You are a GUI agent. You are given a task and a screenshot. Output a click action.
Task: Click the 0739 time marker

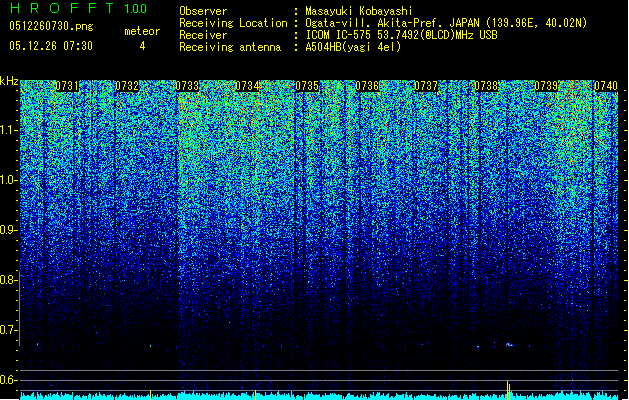coord(546,86)
